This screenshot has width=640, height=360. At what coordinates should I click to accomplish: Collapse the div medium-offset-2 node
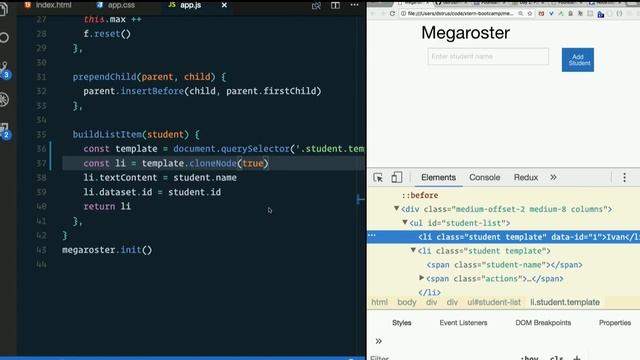(396, 209)
